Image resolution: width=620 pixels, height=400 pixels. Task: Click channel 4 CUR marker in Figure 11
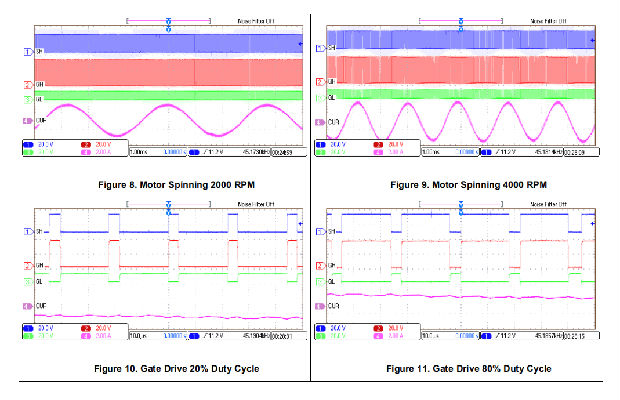pos(320,303)
